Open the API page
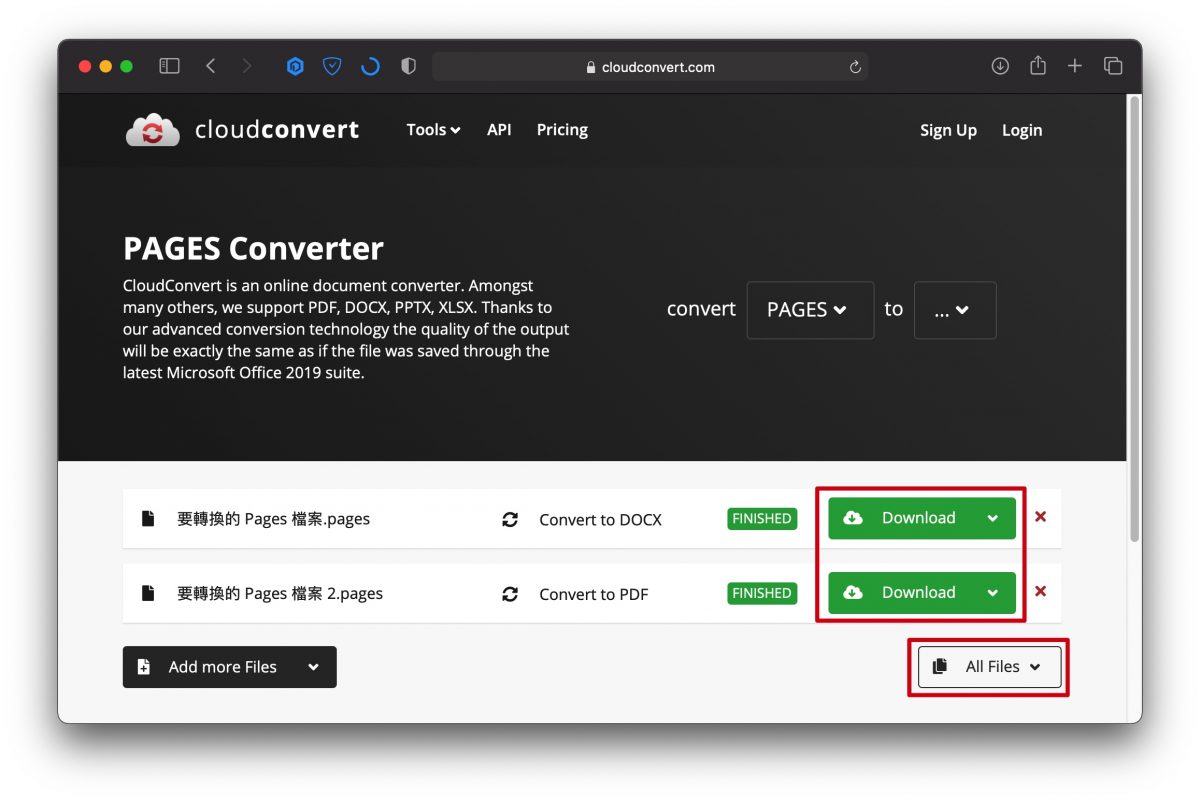1200x800 pixels. tap(499, 130)
